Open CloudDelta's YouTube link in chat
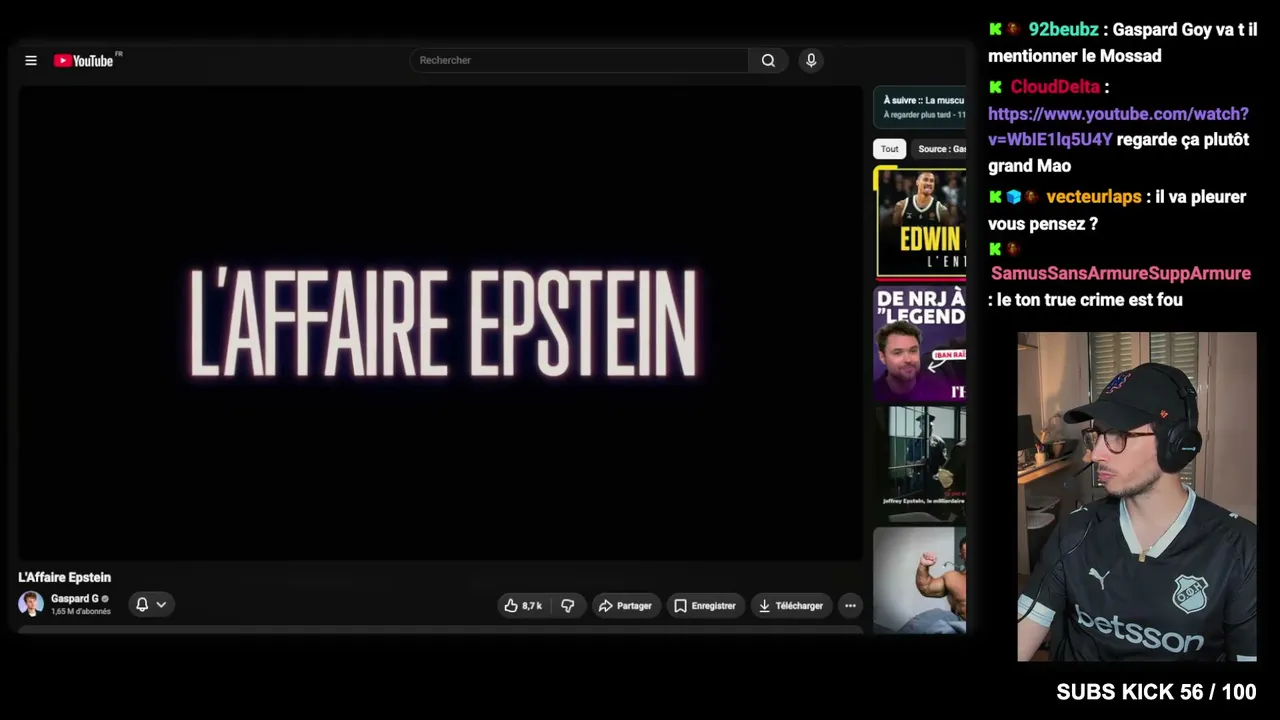 coord(1118,127)
